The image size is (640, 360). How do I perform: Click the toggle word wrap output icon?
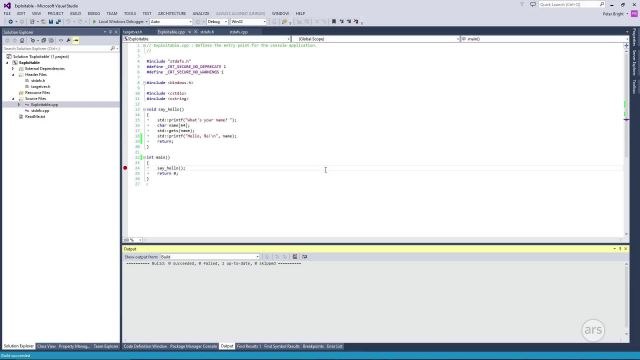coord(304,256)
